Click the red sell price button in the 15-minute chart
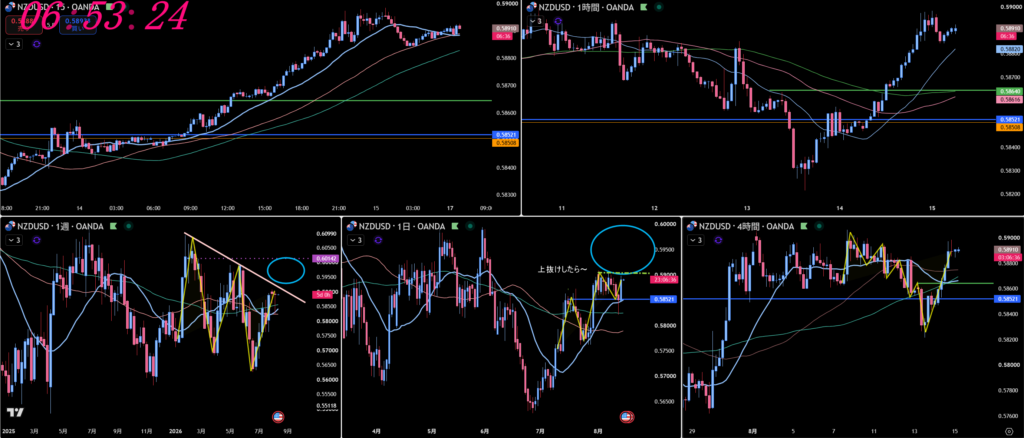Screen dimensions: 1024x438 [24, 25]
